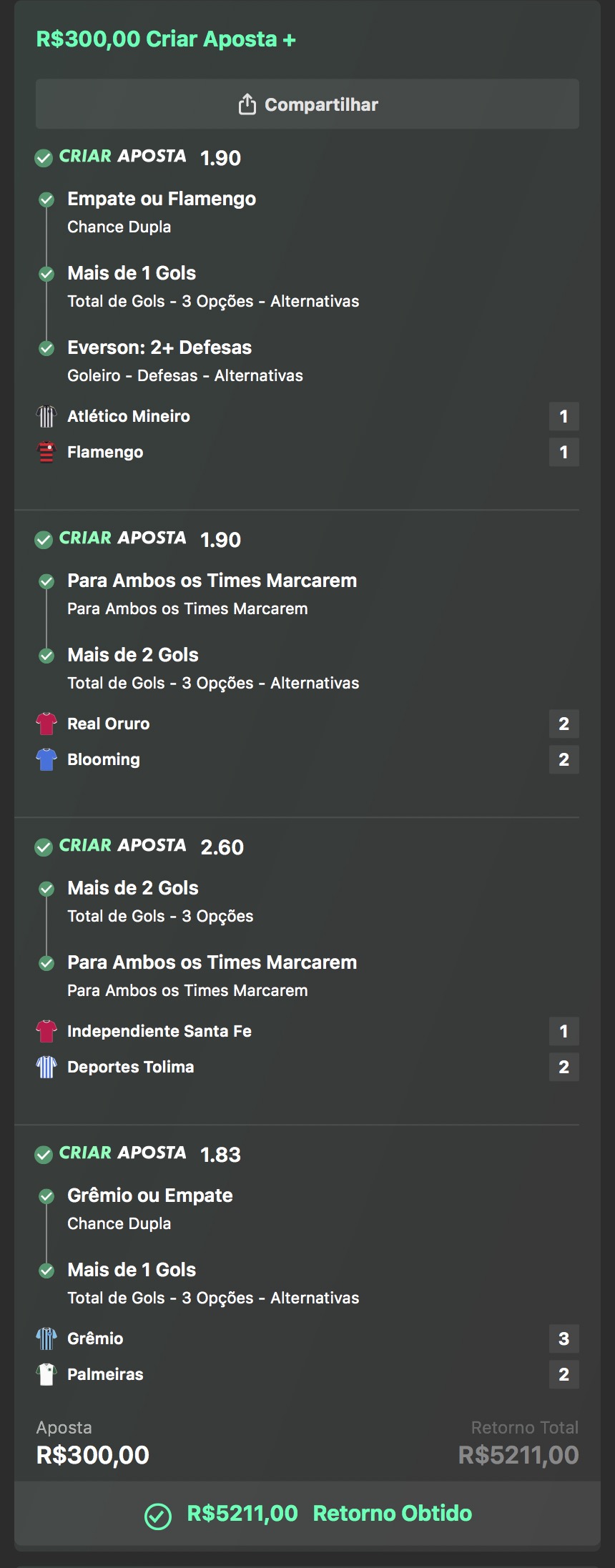615x1568 pixels.
Task: Click the Independiente Santa Fe shirt icon
Action: (46, 1031)
